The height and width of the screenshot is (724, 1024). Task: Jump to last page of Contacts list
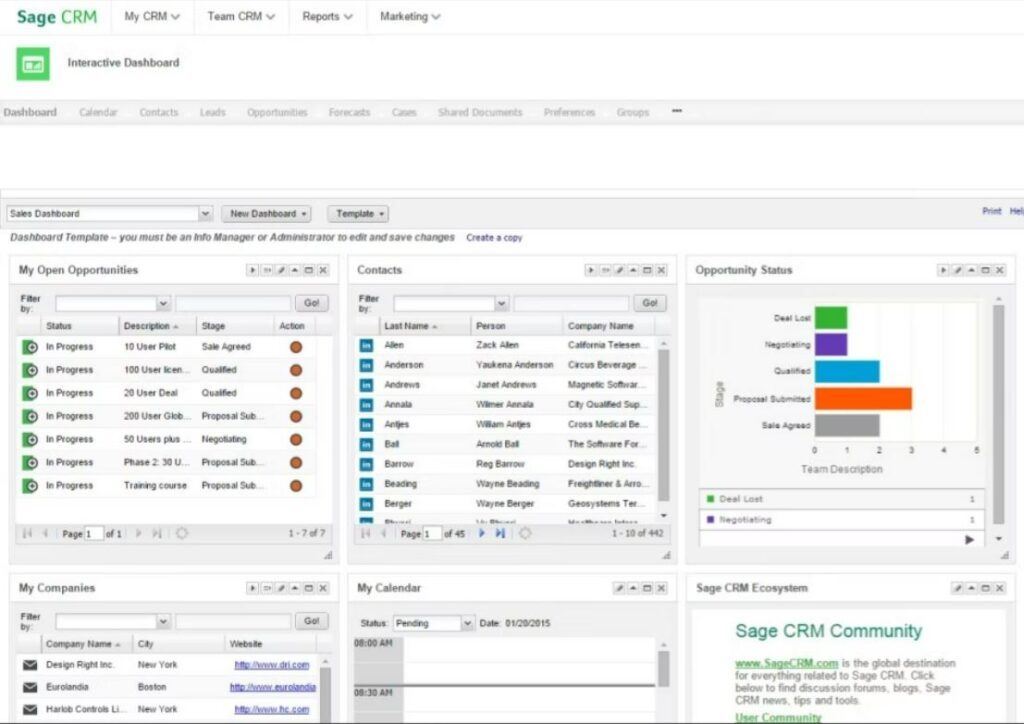pos(499,534)
